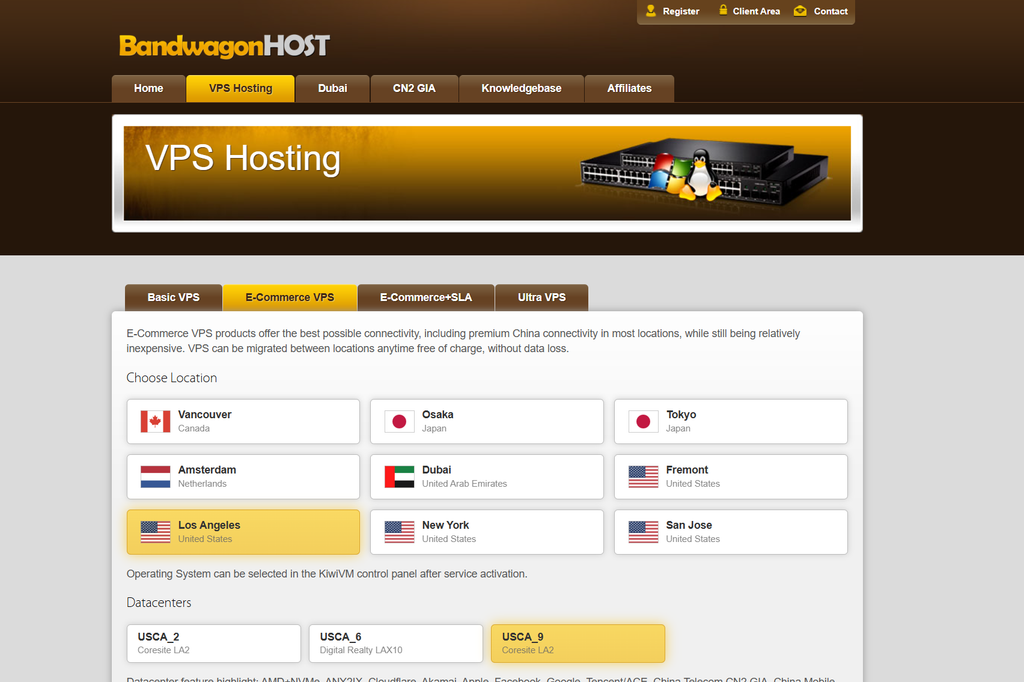The image size is (1024, 682).
Task: Open the Knowledgebase navigation tab
Action: [x=521, y=88]
